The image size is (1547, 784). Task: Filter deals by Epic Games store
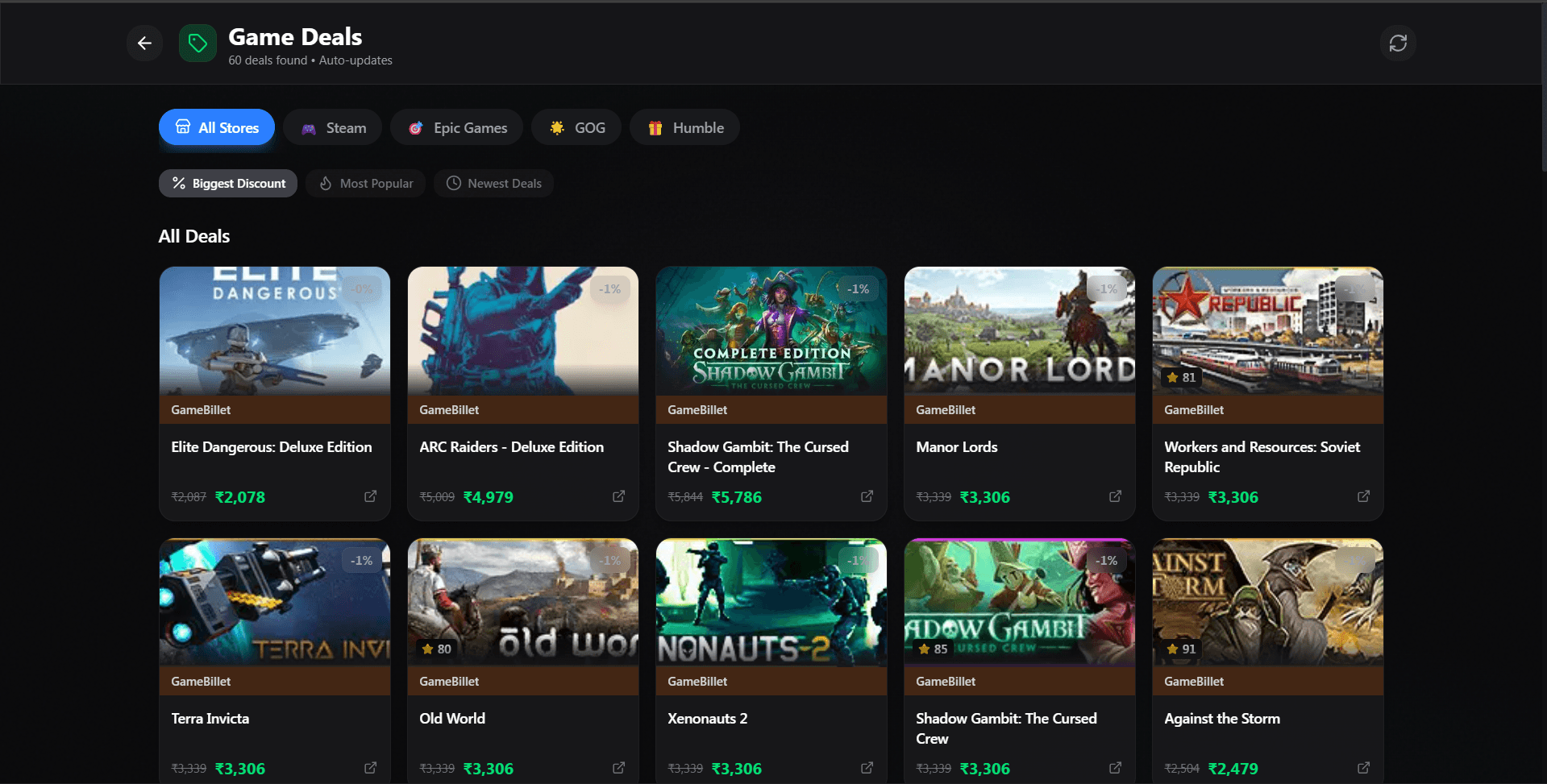456,127
